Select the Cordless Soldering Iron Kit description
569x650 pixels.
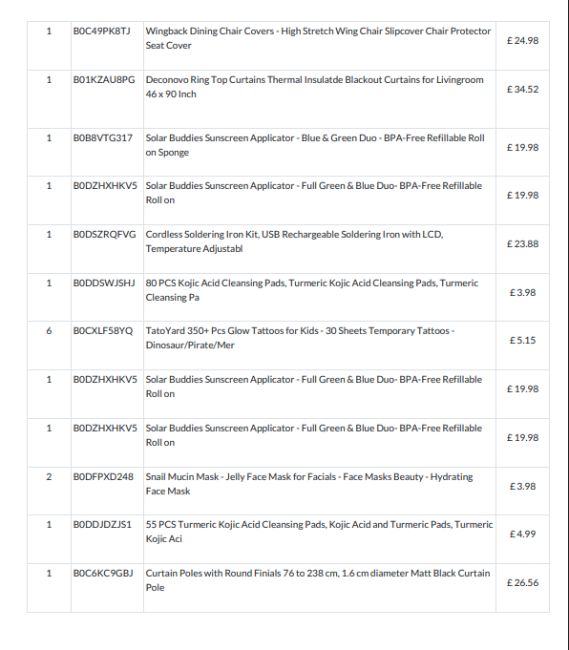(294, 241)
